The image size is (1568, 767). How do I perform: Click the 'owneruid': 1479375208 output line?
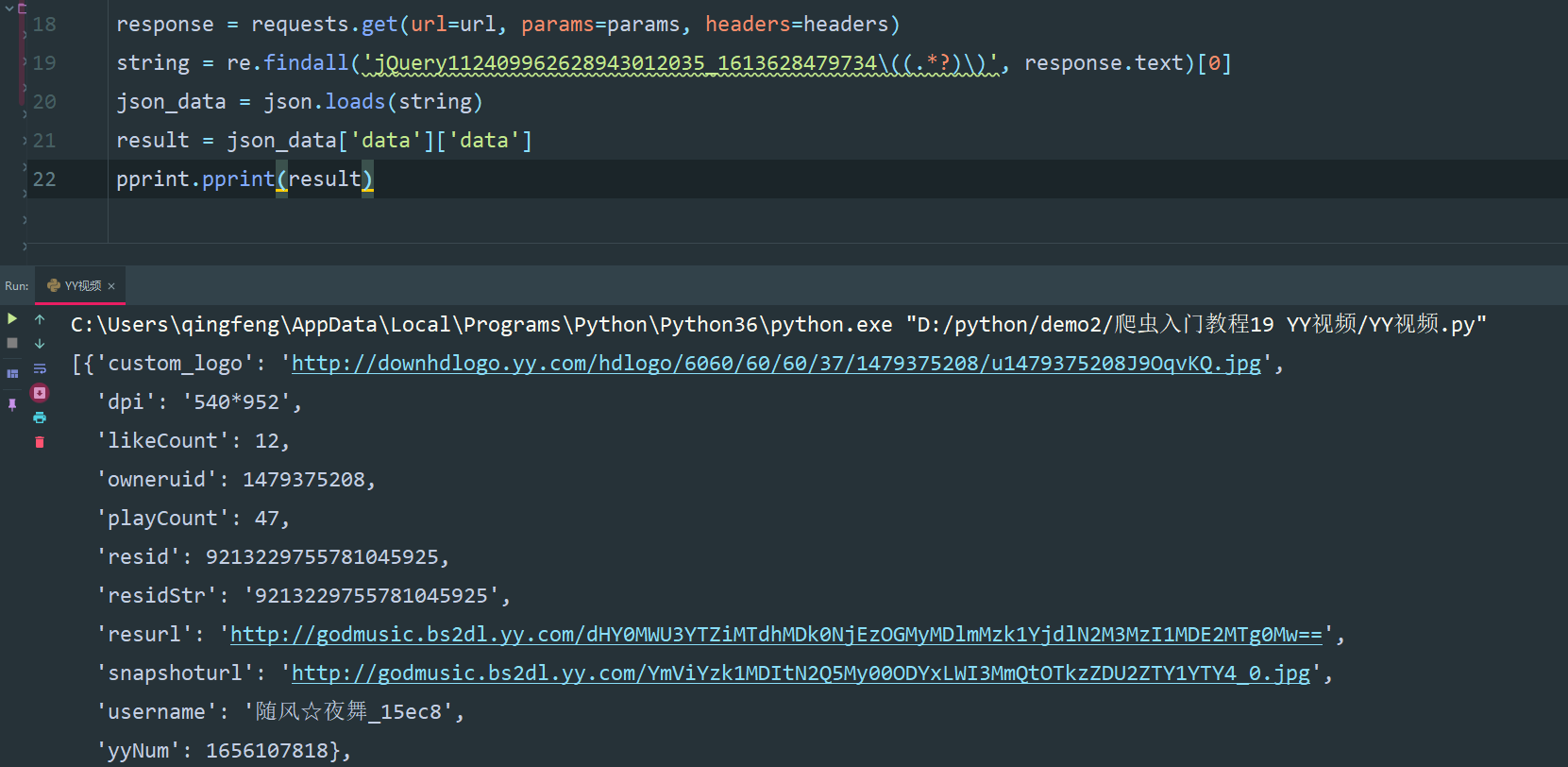coord(236,480)
